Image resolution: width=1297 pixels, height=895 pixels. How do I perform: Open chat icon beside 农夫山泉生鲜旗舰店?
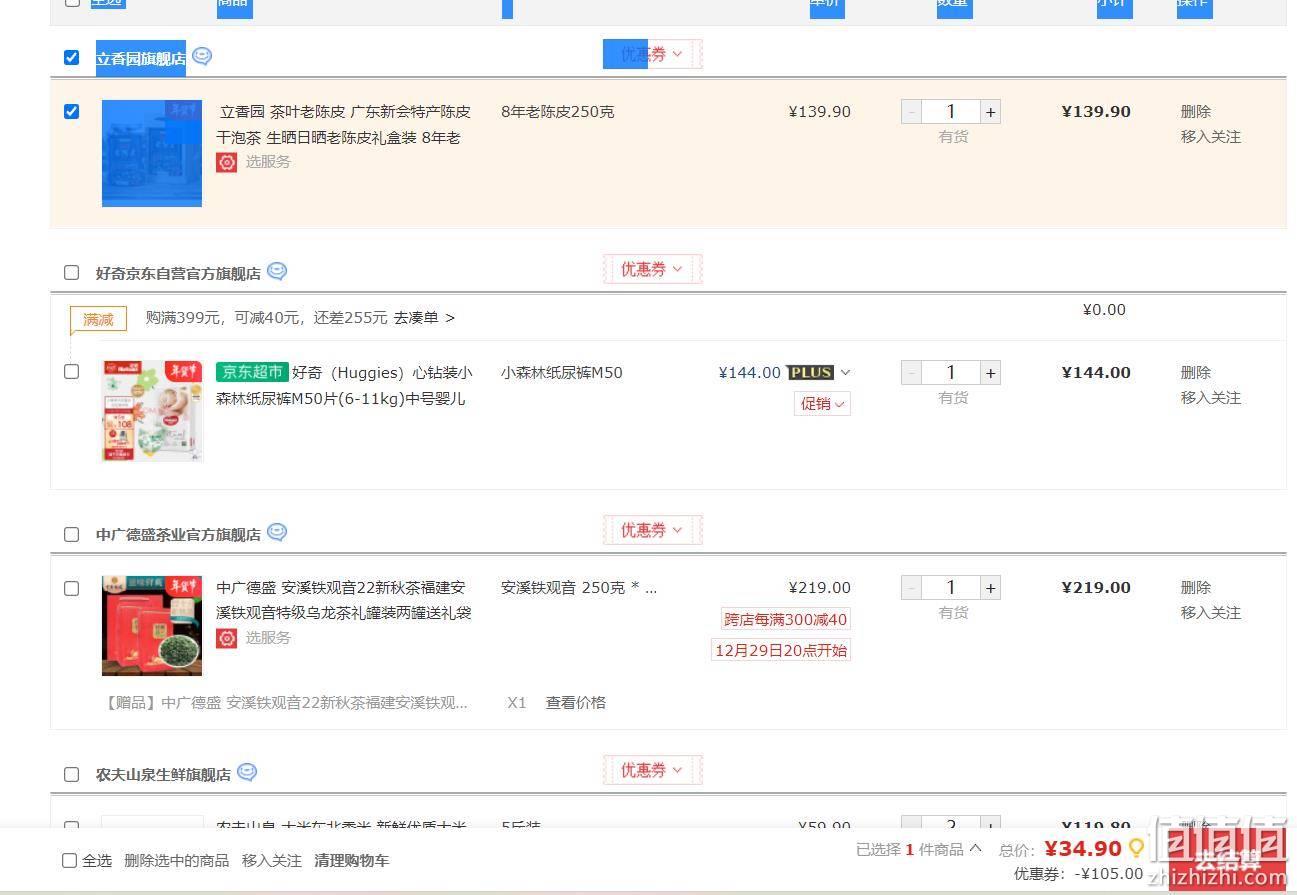[x=247, y=772]
